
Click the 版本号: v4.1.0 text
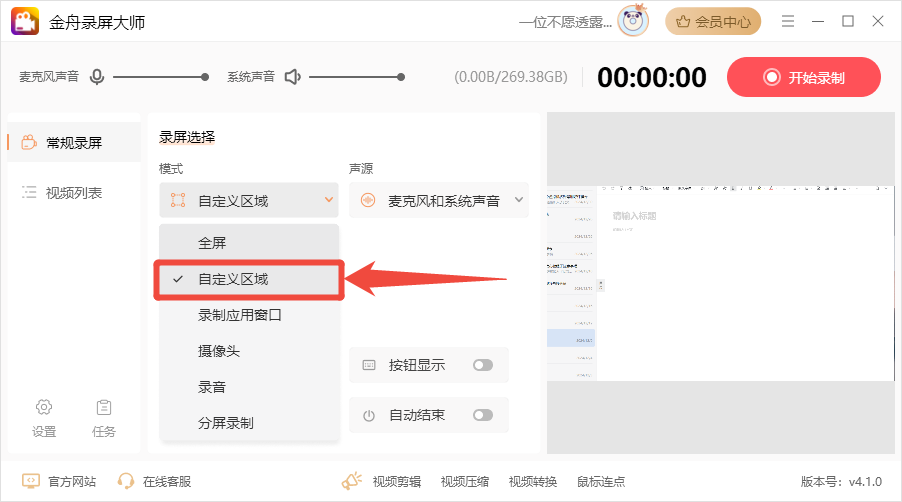click(x=841, y=481)
